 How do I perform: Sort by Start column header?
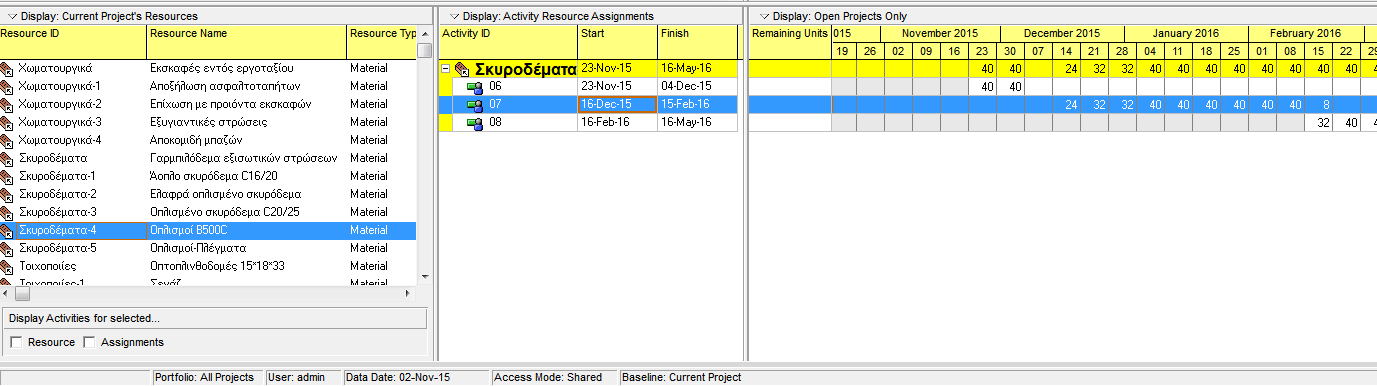pos(617,42)
